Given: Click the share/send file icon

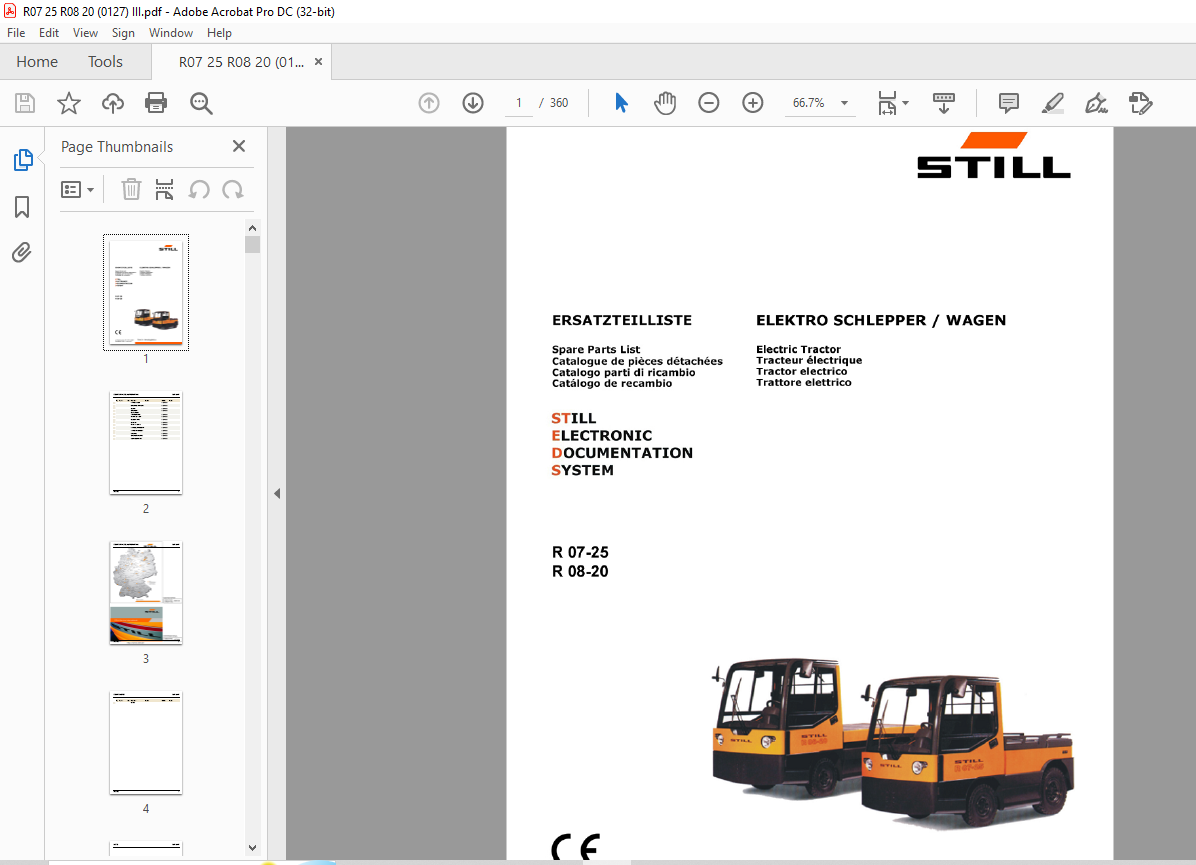Looking at the screenshot, I should 1140,103.
